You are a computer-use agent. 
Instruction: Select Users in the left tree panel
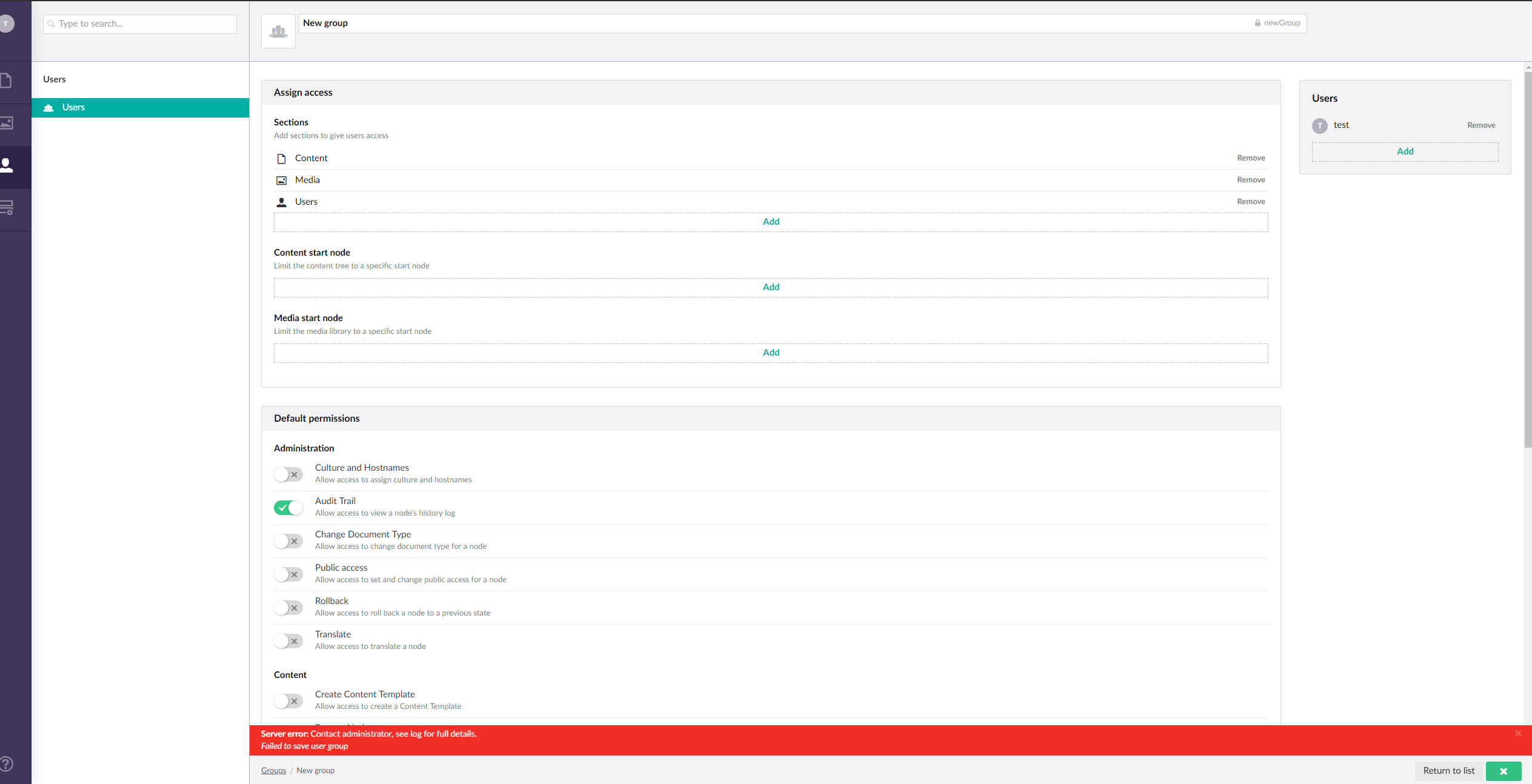73,107
